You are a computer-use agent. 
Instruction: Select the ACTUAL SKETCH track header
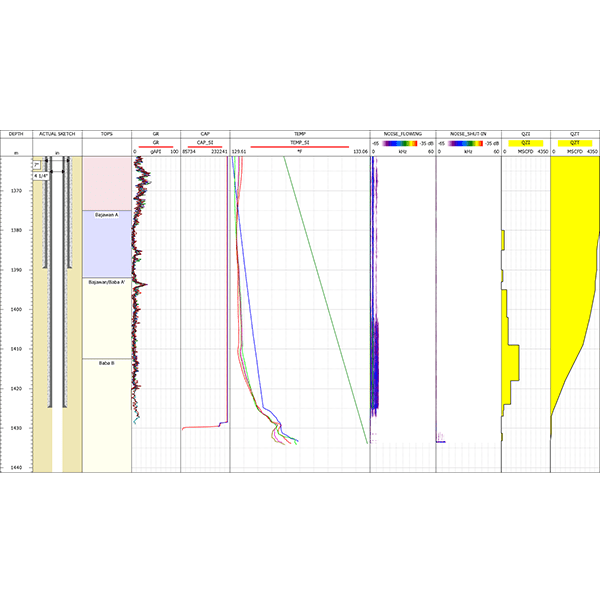point(57,133)
